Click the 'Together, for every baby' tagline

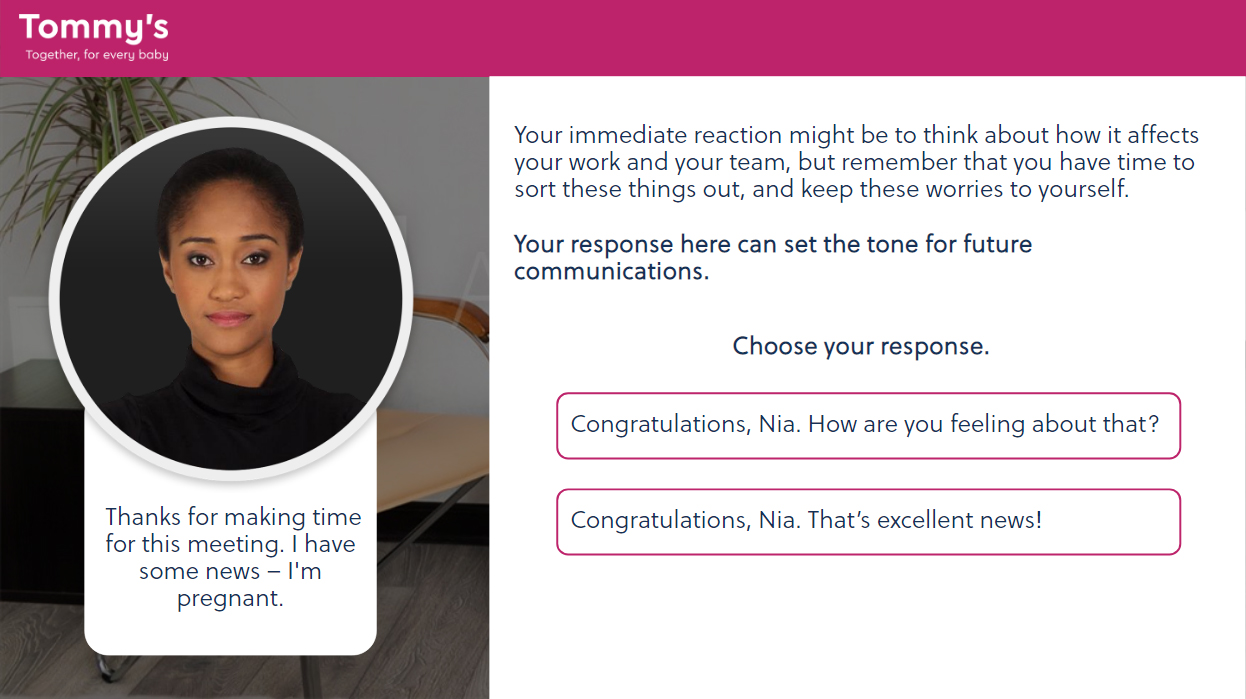tap(97, 55)
